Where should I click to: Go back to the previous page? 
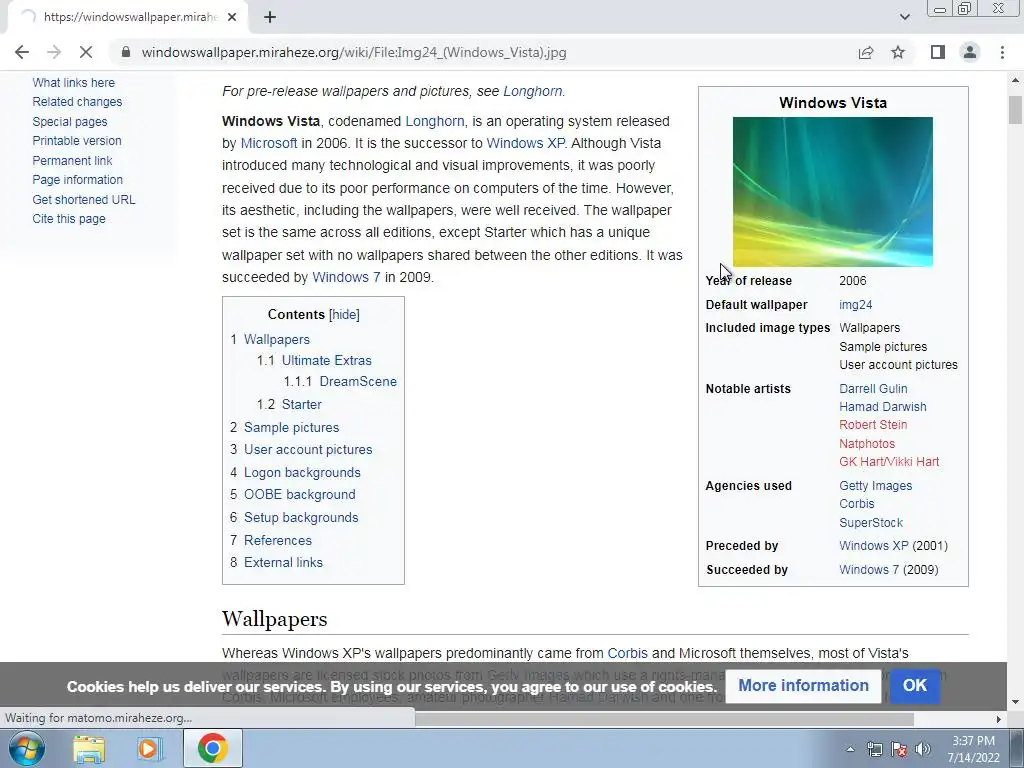click(x=22, y=52)
